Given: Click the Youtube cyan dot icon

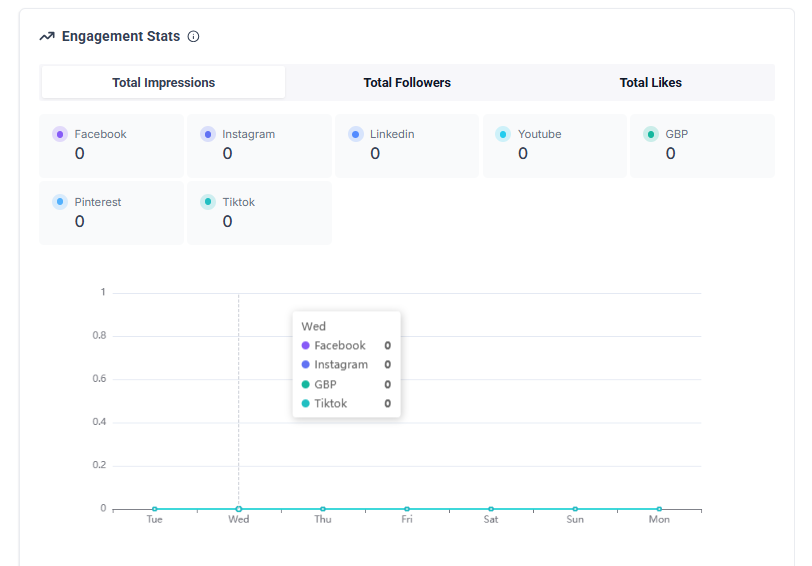Looking at the screenshot, I should [503, 134].
